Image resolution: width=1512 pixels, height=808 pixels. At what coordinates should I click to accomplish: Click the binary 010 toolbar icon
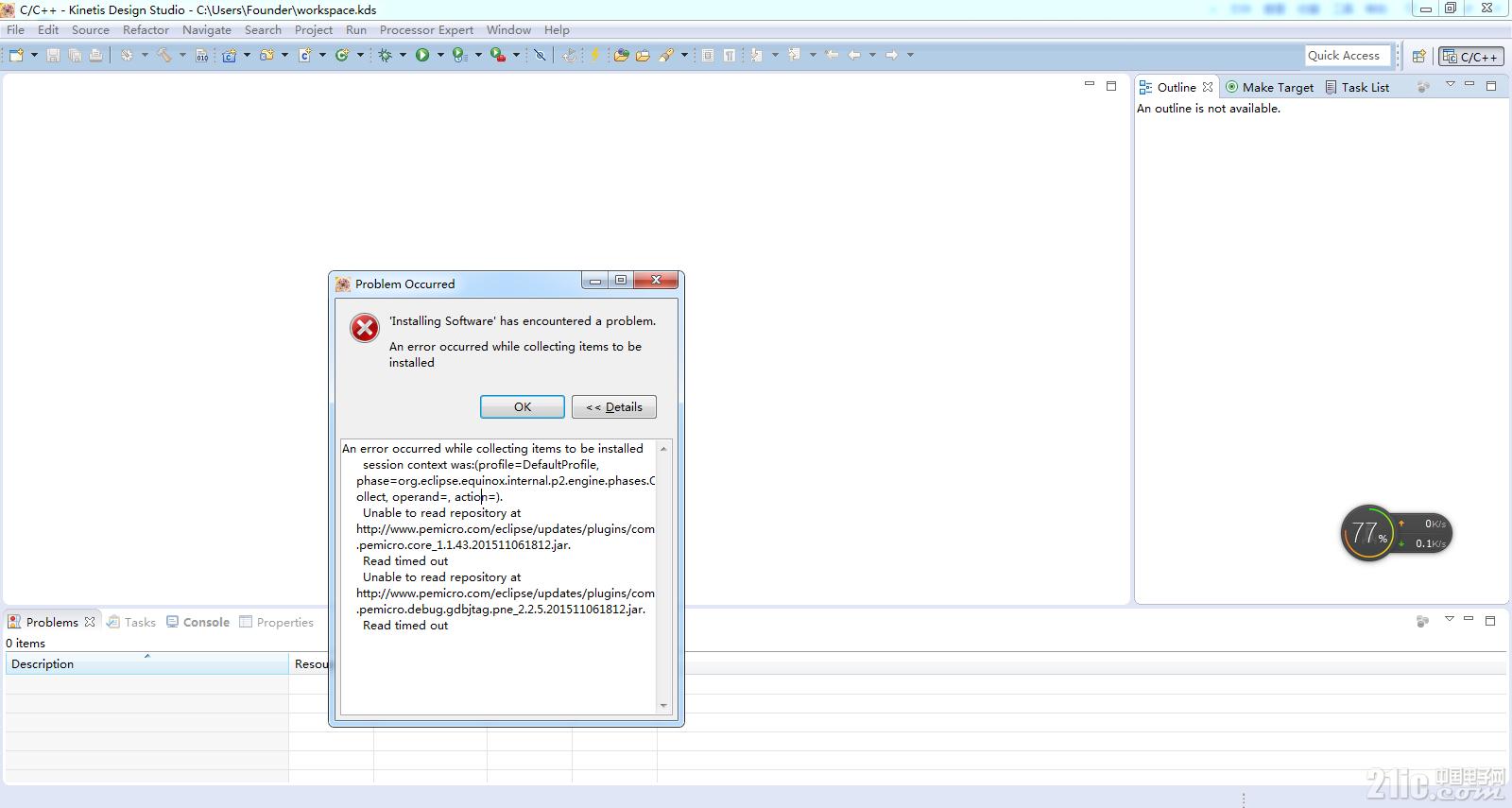tap(202, 55)
